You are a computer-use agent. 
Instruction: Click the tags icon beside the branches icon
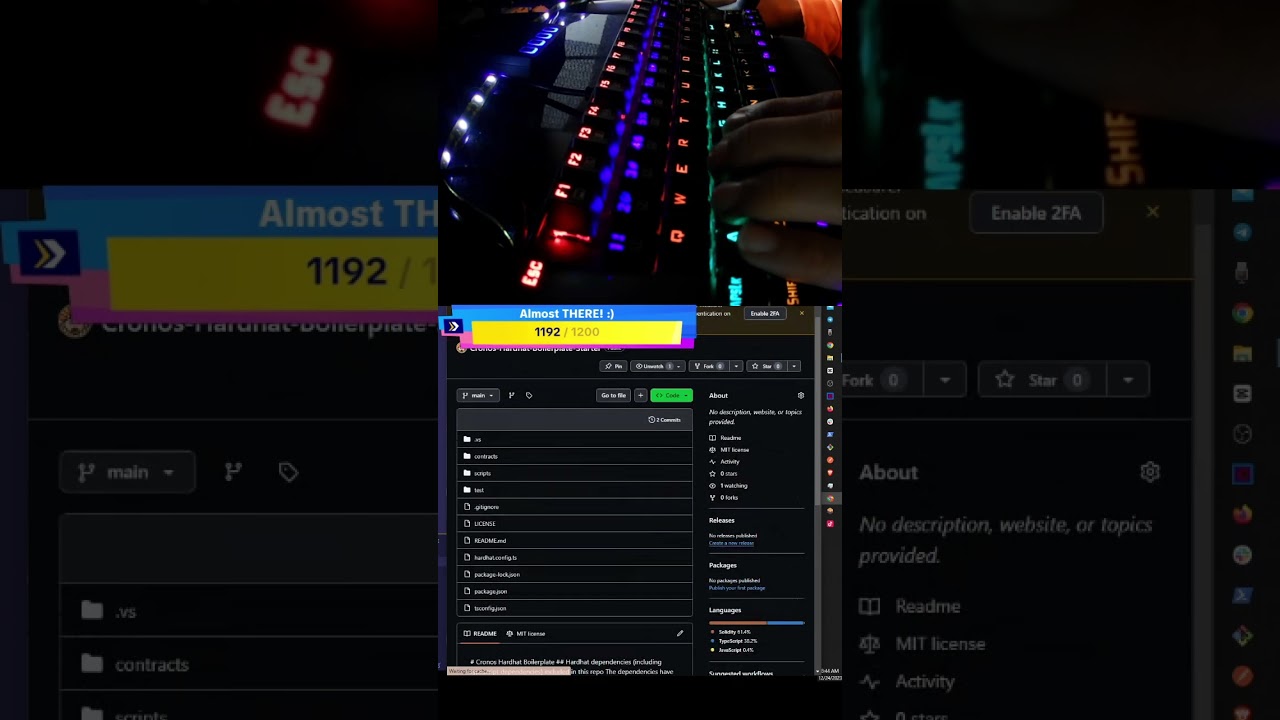point(529,395)
